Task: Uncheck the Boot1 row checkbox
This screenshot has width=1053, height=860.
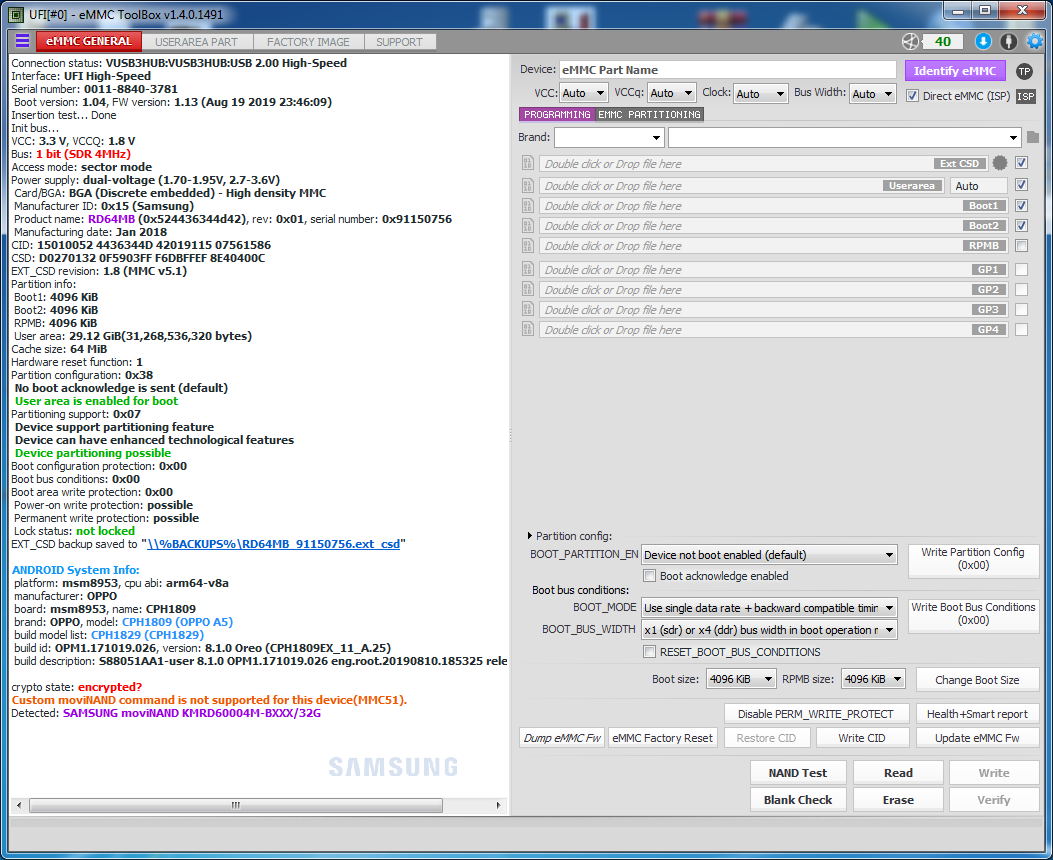Action: point(1021,205)
